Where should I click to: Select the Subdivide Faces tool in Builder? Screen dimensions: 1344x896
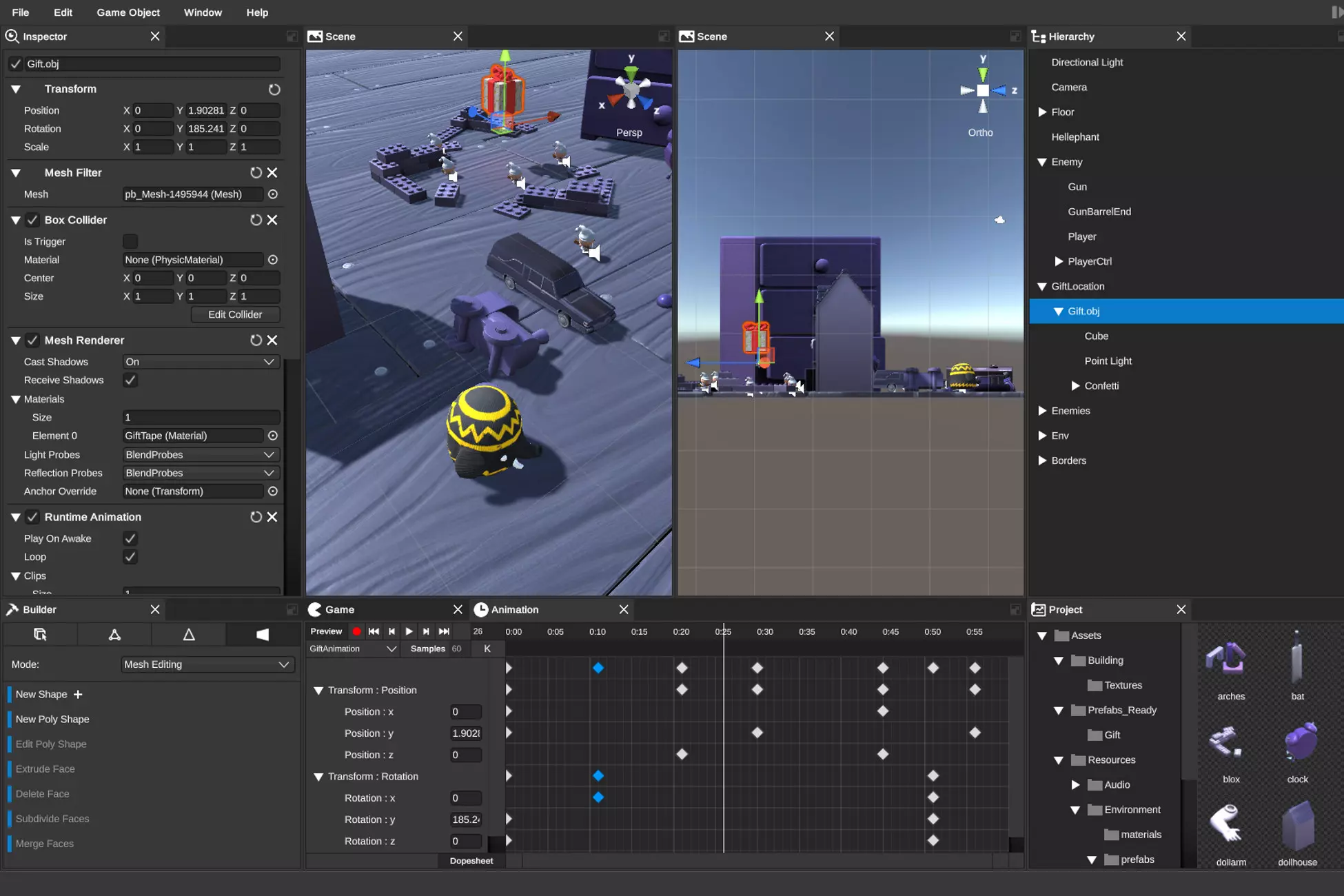pos(52,818)
